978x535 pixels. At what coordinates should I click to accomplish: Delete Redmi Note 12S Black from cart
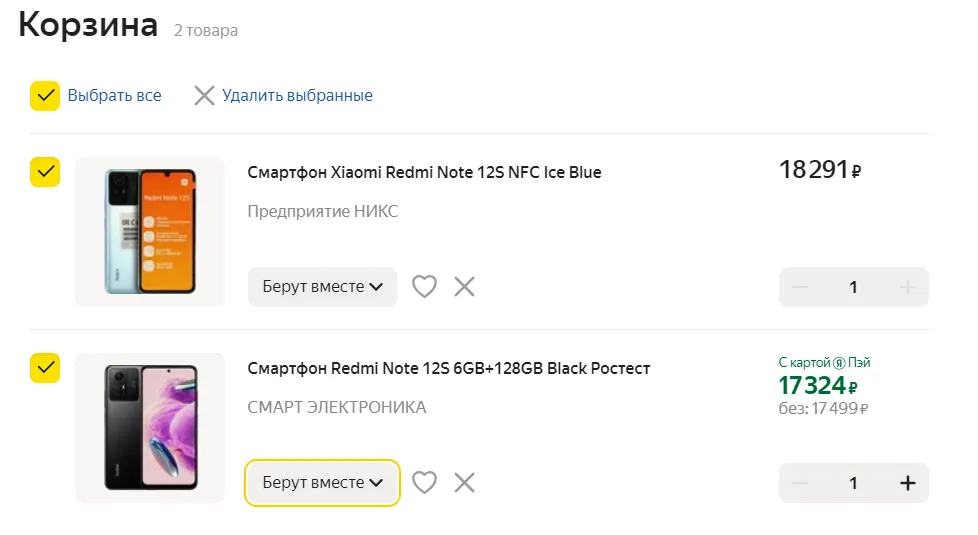click(x=464, y=483)
